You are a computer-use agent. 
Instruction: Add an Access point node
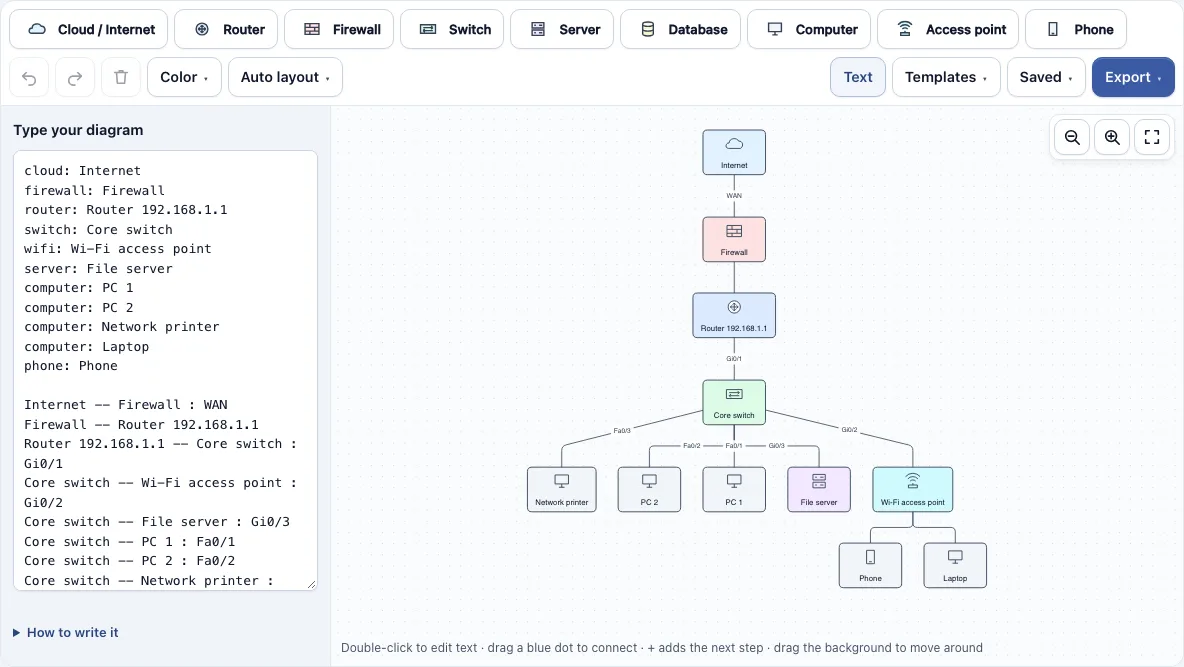click(x=948, y=29)
